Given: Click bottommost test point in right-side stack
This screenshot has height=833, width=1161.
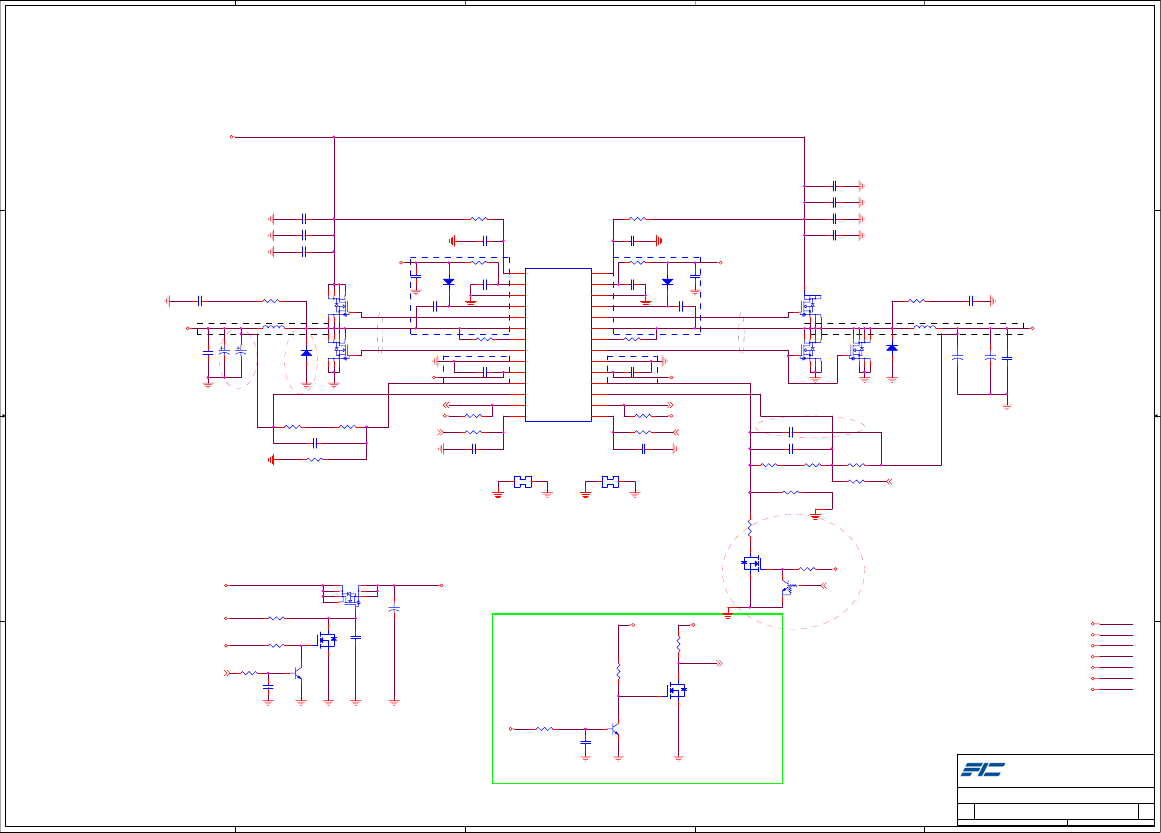Looking at the screenshot, I should pyautogui.click(x=1093, y=690).
